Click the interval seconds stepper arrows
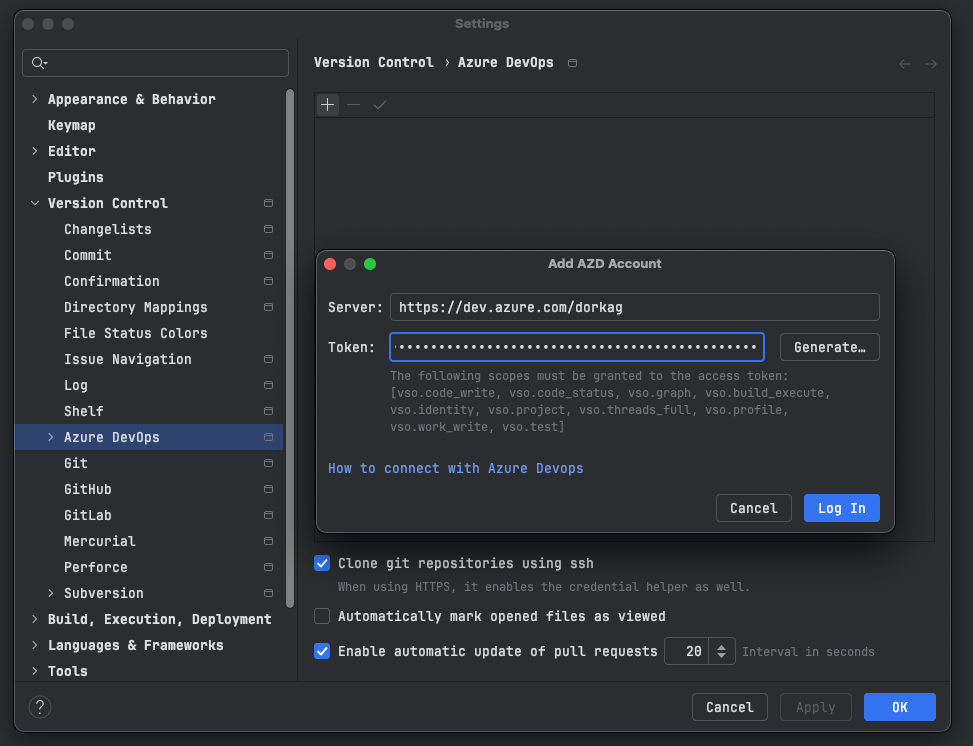Viewport: 973px width, 746px height. (722, 651)
